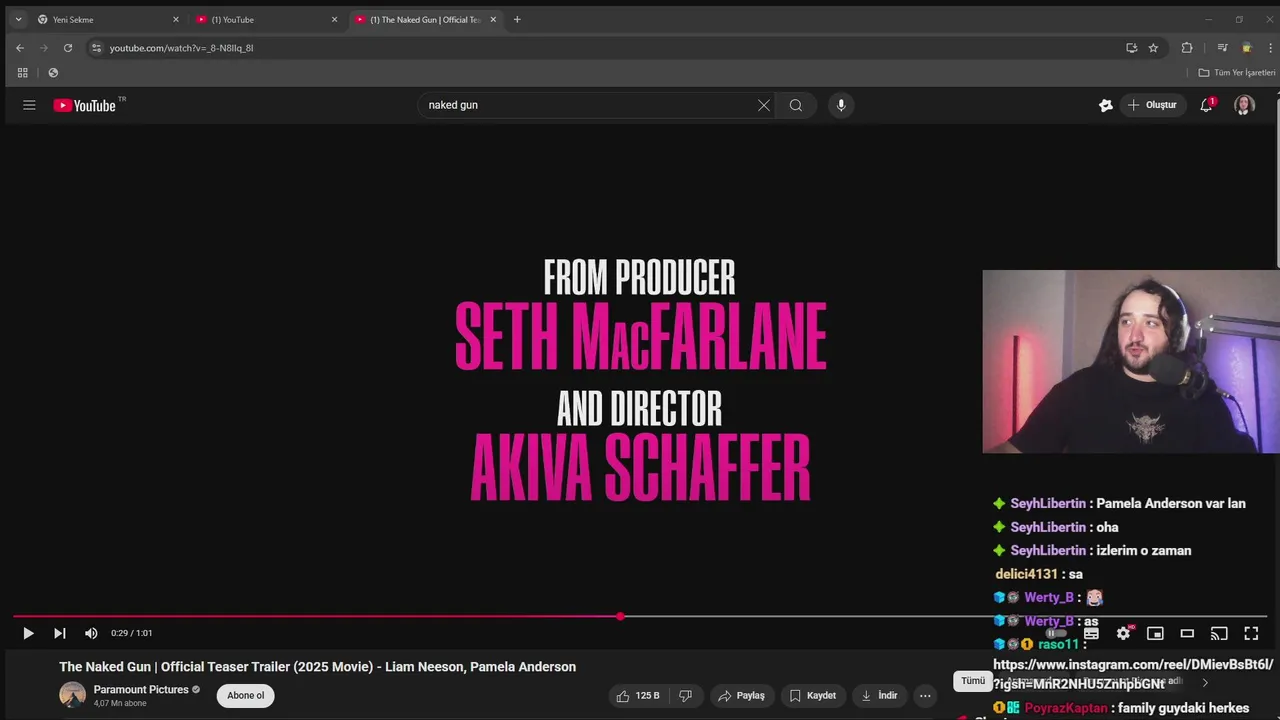This screenshot has width=1280, height=720.
Task: Click the Oluştur create button
Action: [x=1152, y=105]
